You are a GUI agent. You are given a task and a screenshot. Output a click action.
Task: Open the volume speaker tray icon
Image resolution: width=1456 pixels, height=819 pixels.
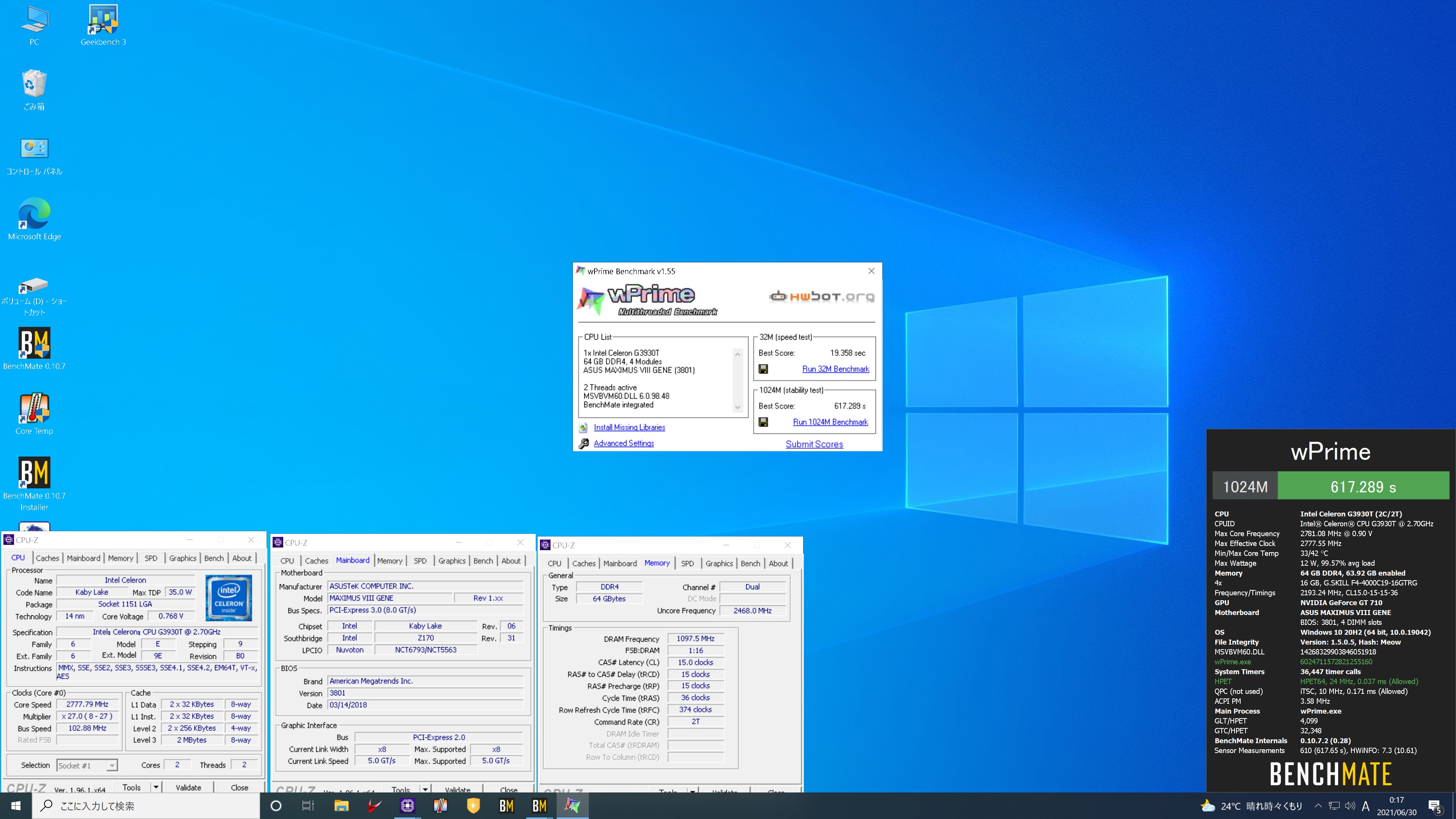(1350, 806)
